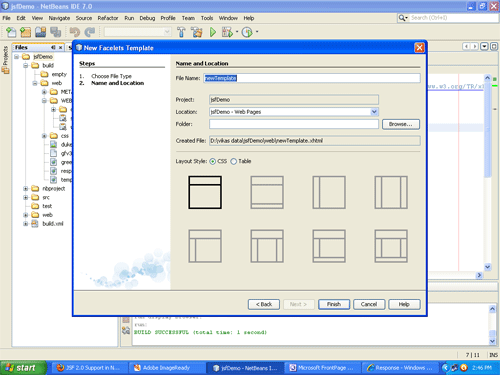Select the header with left sidebar layout
The height and width of the screenshot is (375, 500).
(x=205, y=246)
